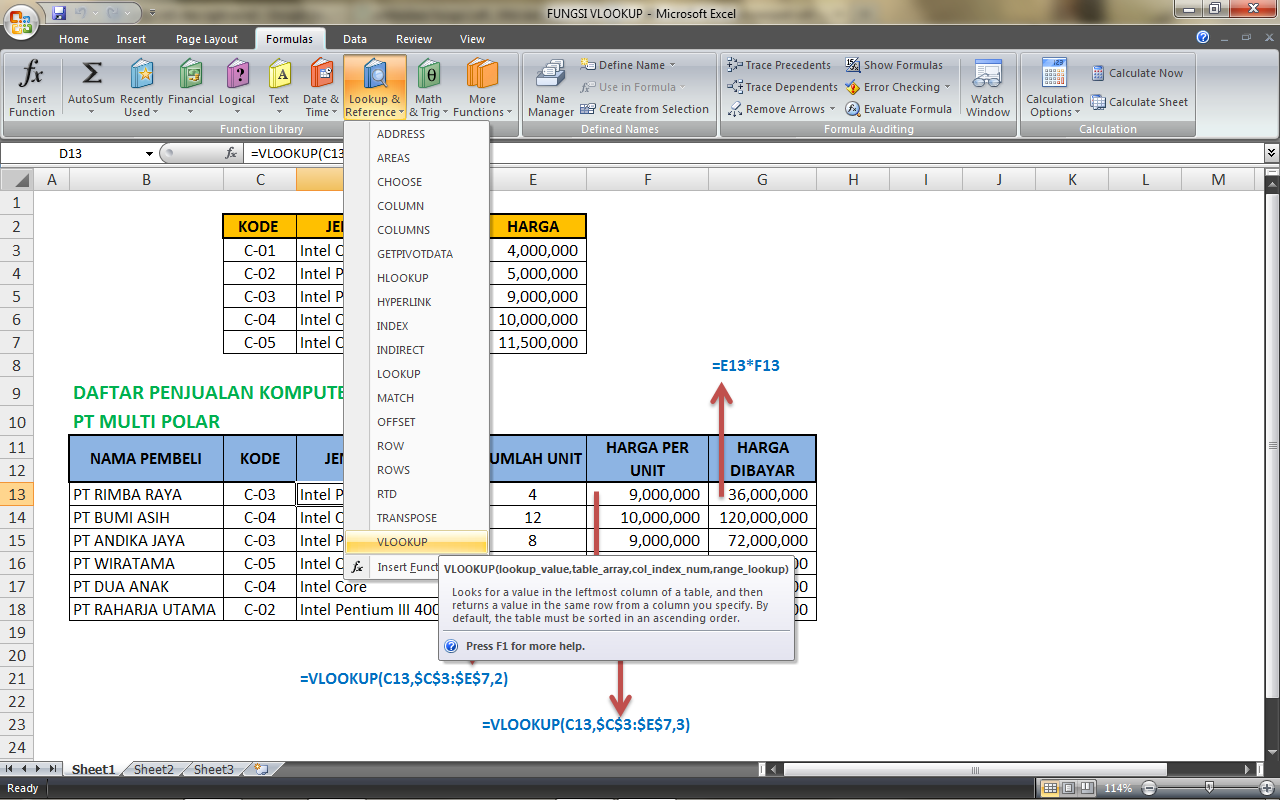Open the Date & Time functions
Screen dimensions: 1280x800
321,88
